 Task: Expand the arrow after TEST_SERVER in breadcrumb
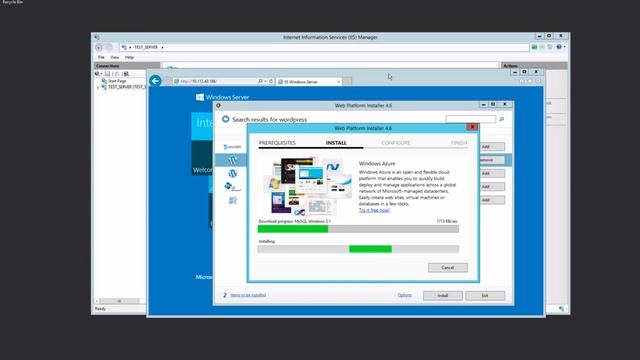click(x=162, y=47)
